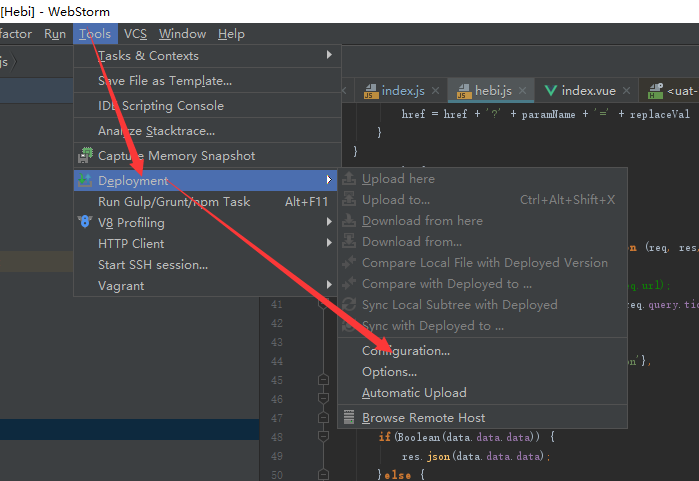
Task: Toggle Automatic Upload
Action: coord(483,392)
